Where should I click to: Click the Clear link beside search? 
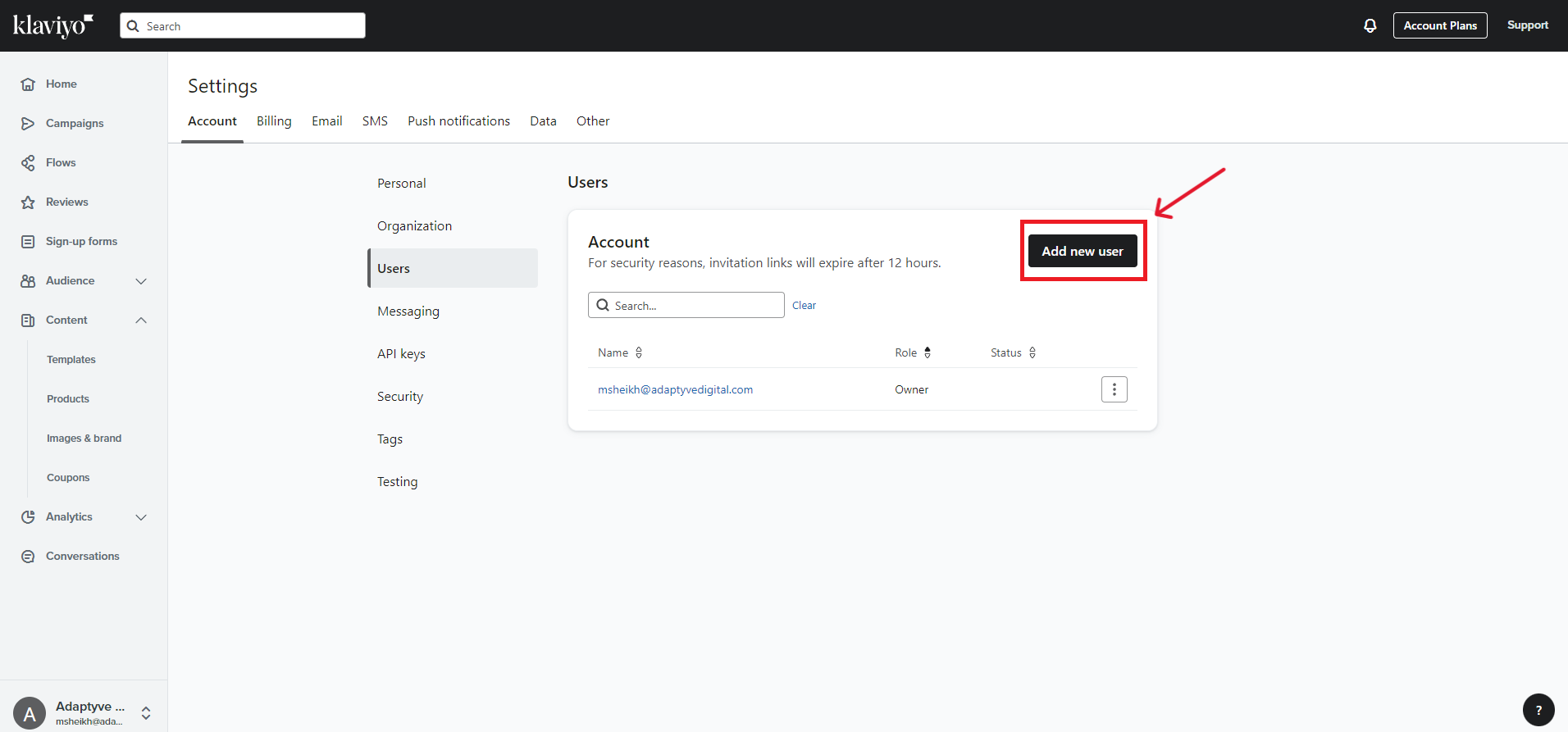tap(804, 306)
